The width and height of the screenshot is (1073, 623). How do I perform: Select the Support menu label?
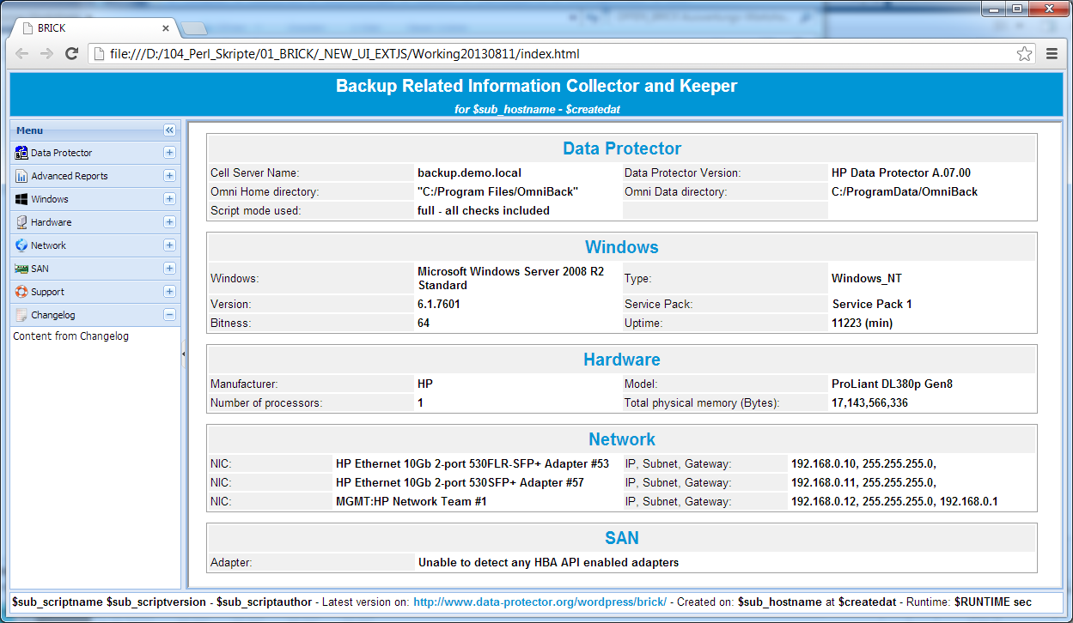click(x=47, y=292)
